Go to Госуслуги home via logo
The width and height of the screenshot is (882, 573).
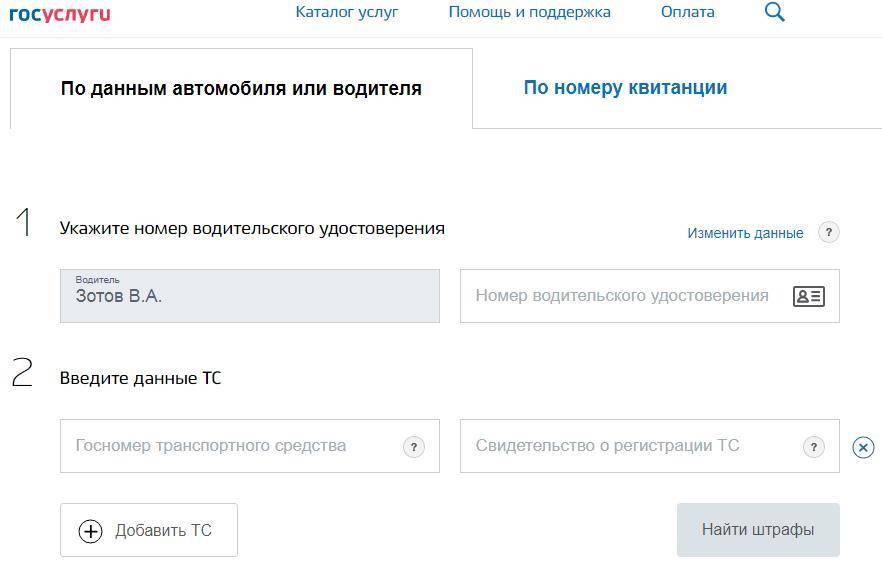pyautogui.click(x=60, y=13)
